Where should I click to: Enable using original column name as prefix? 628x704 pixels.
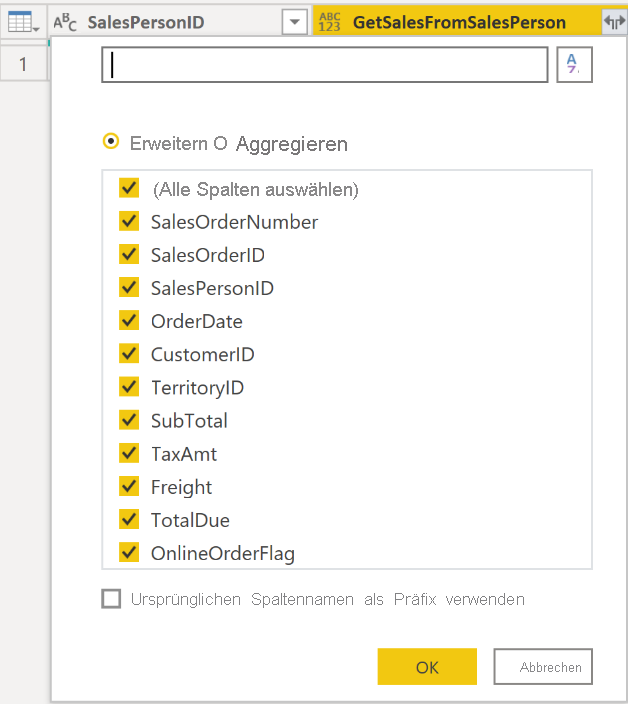click(111, 599)
